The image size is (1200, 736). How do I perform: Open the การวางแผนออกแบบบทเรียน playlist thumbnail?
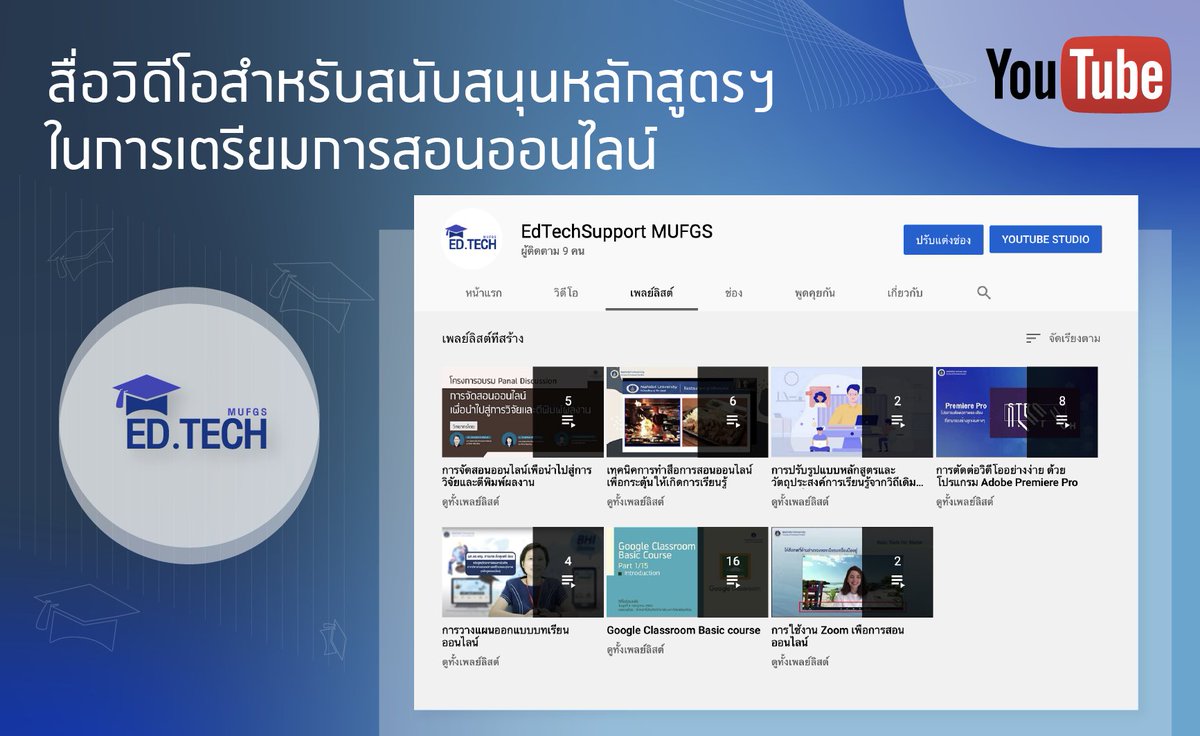click(x=523, y=572)
